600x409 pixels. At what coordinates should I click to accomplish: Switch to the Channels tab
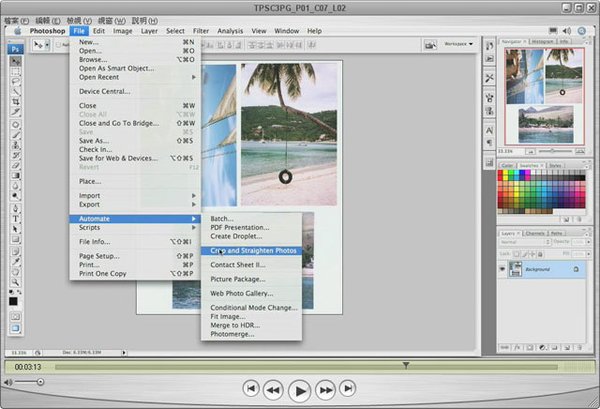535,233
